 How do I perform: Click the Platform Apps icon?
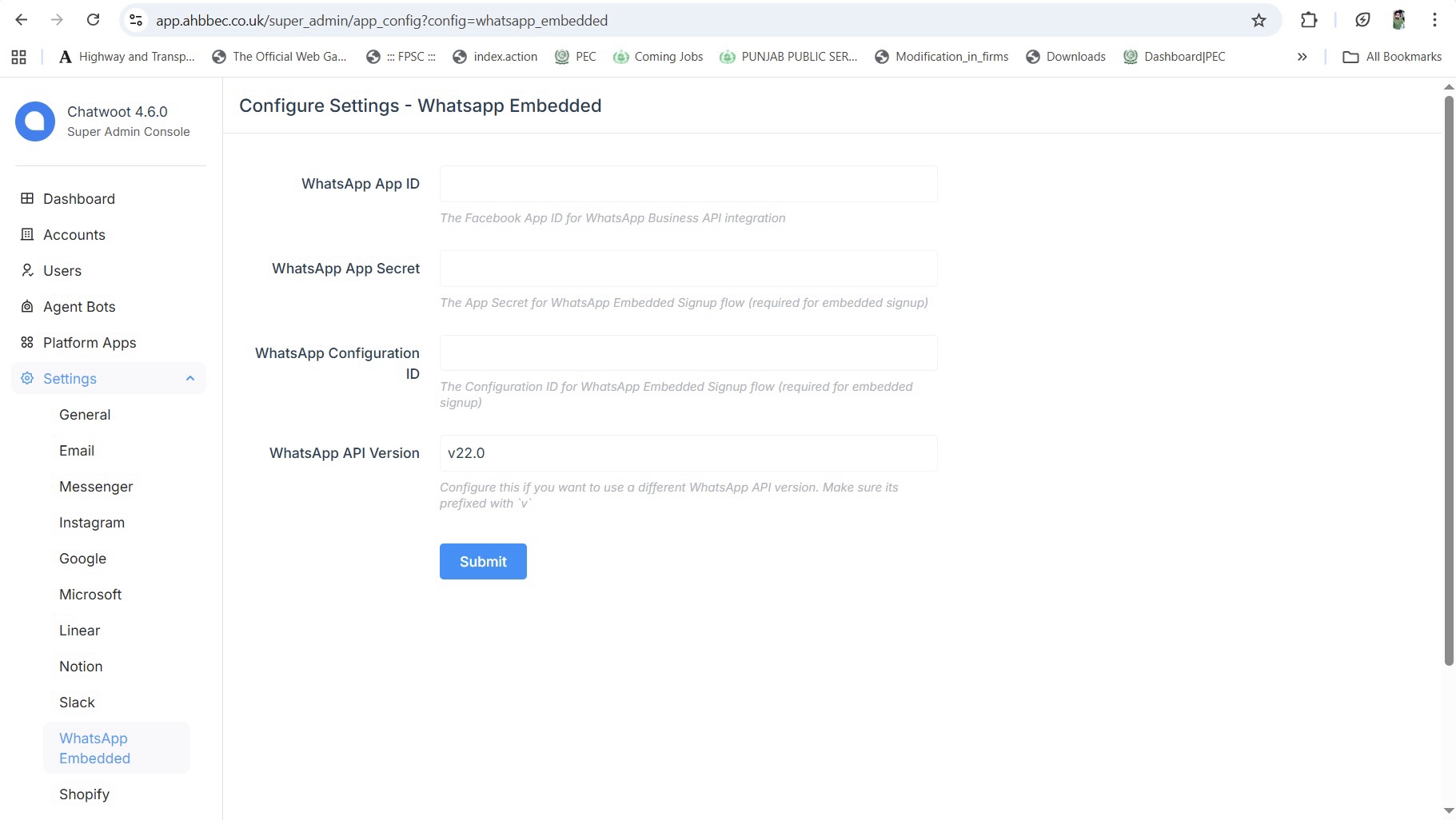click(27, 342)
